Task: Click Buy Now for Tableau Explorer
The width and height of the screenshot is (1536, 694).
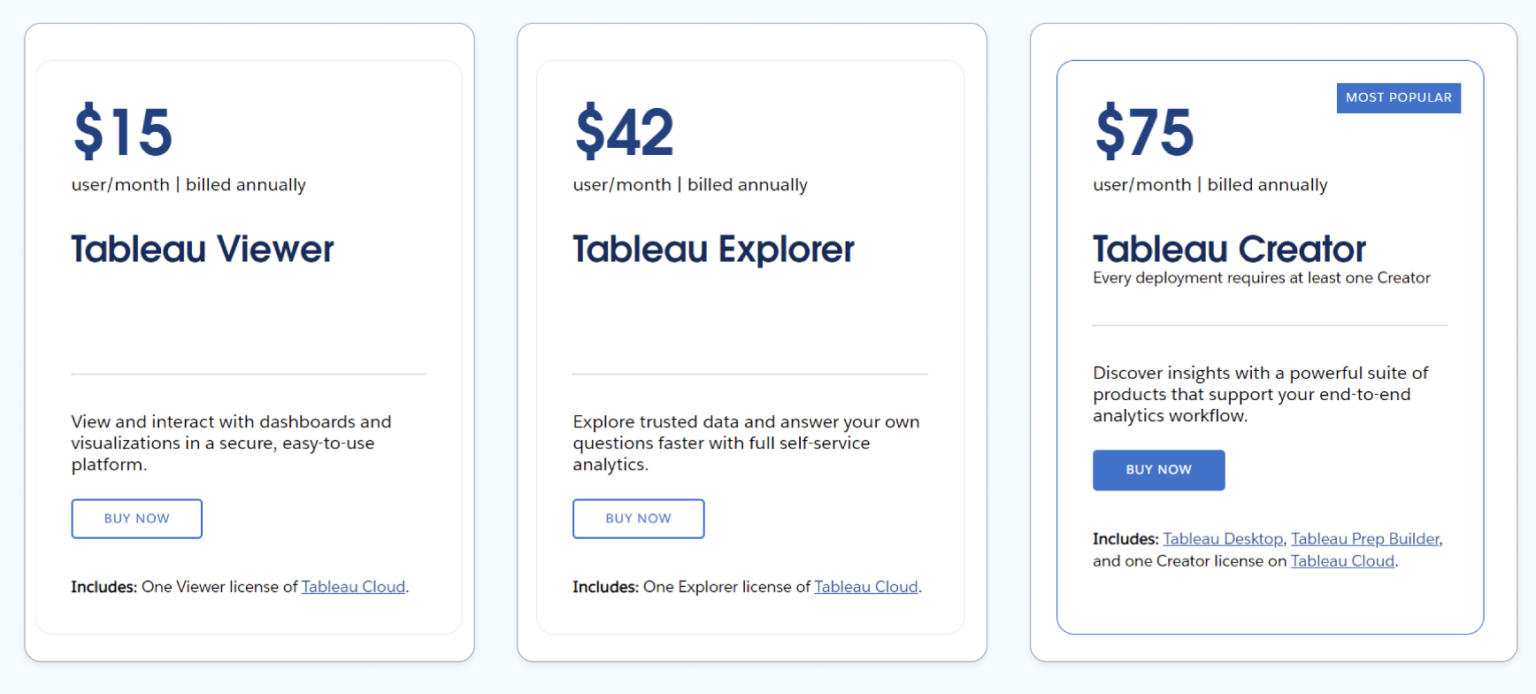Action: click(x=638, y=518)
